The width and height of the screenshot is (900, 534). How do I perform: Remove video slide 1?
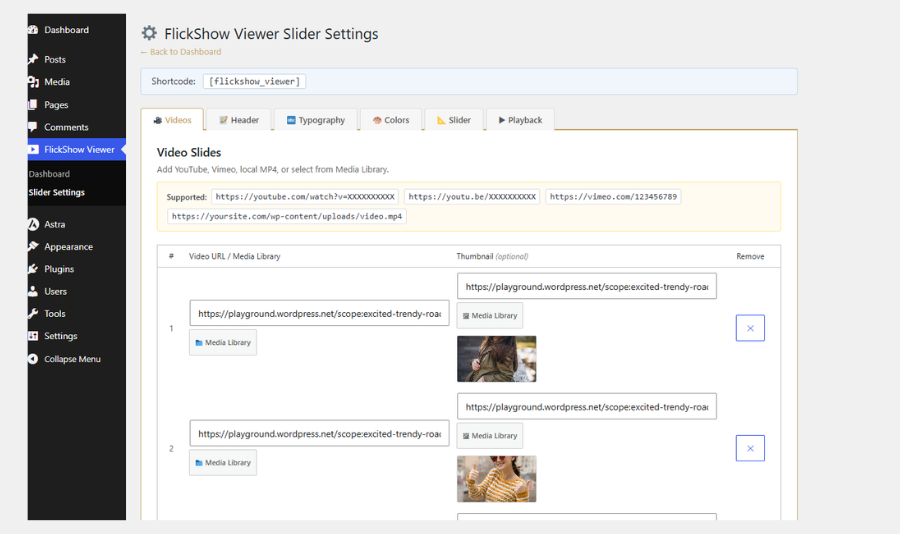click(750, 328)
